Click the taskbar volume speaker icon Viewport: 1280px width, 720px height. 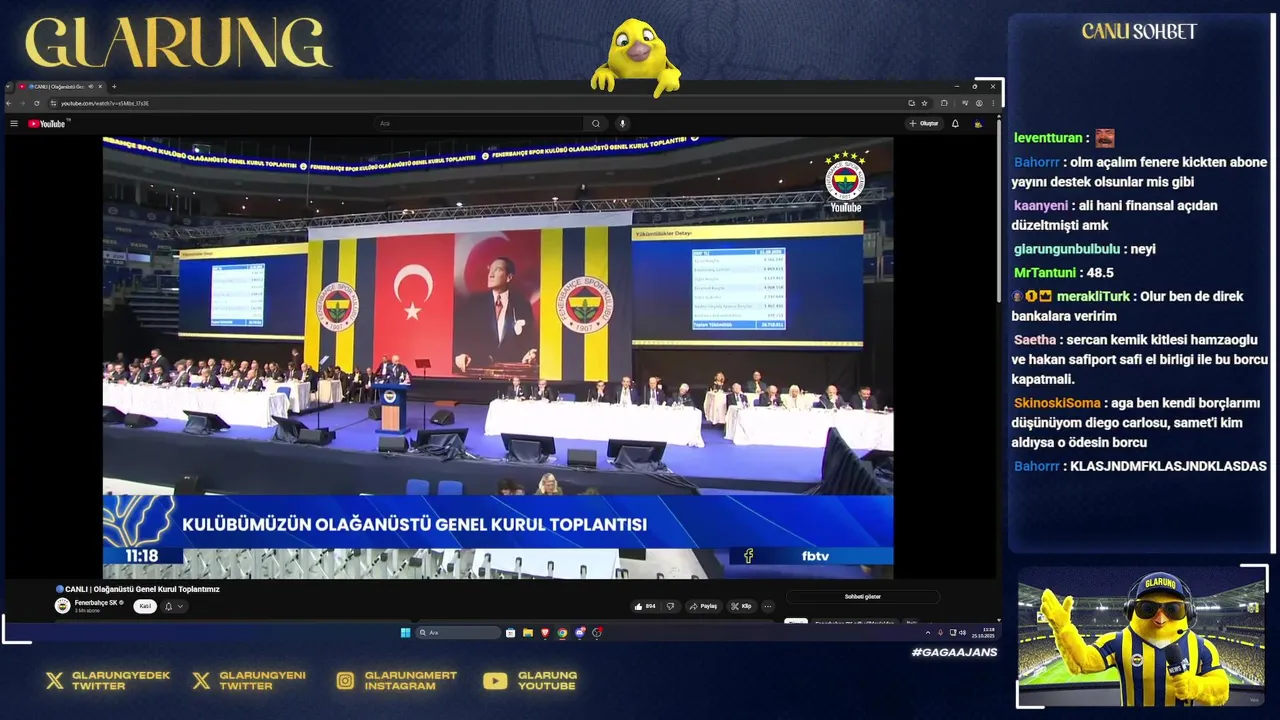962,632
